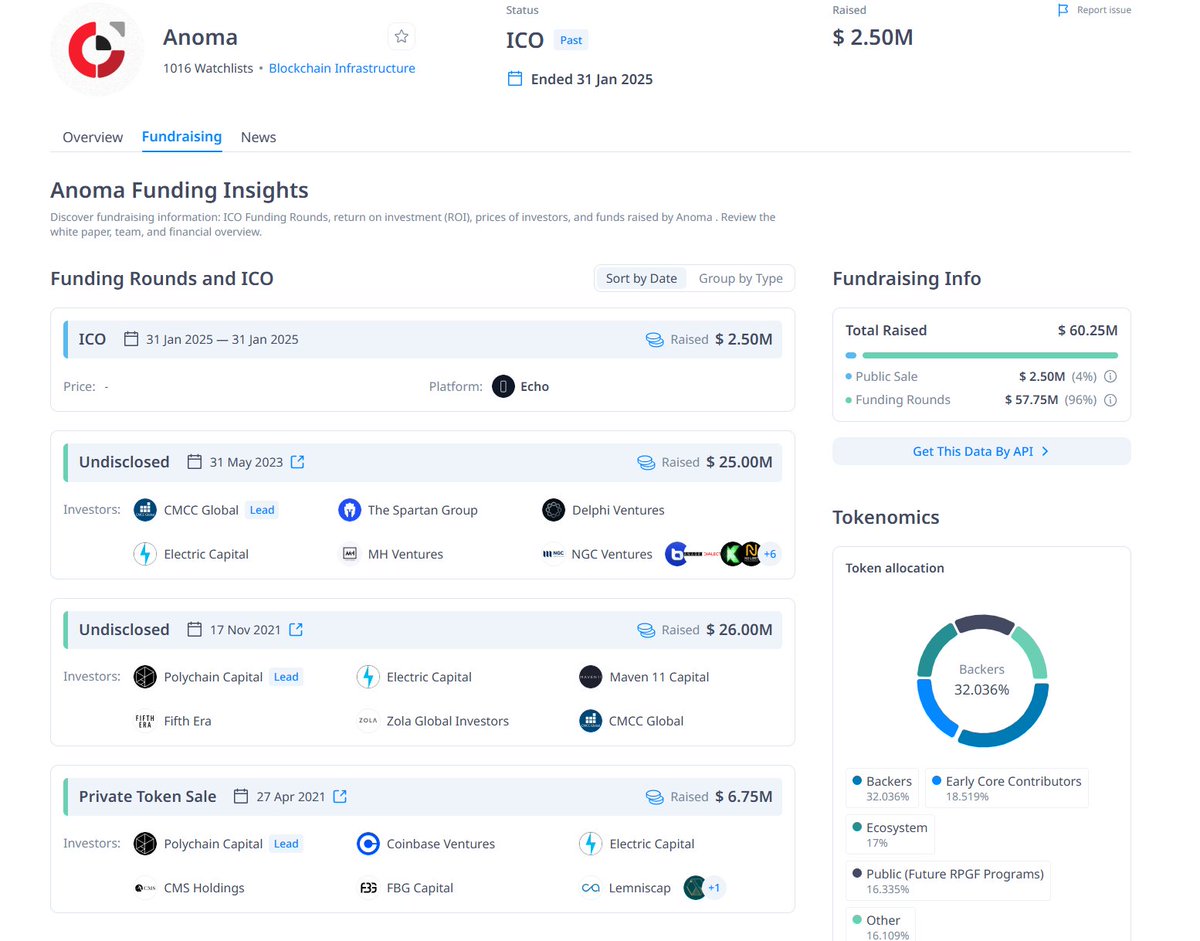Click The Spartan Group logo icon
Viewport: 1200px width, 941px height.
[x=349, y=510]
